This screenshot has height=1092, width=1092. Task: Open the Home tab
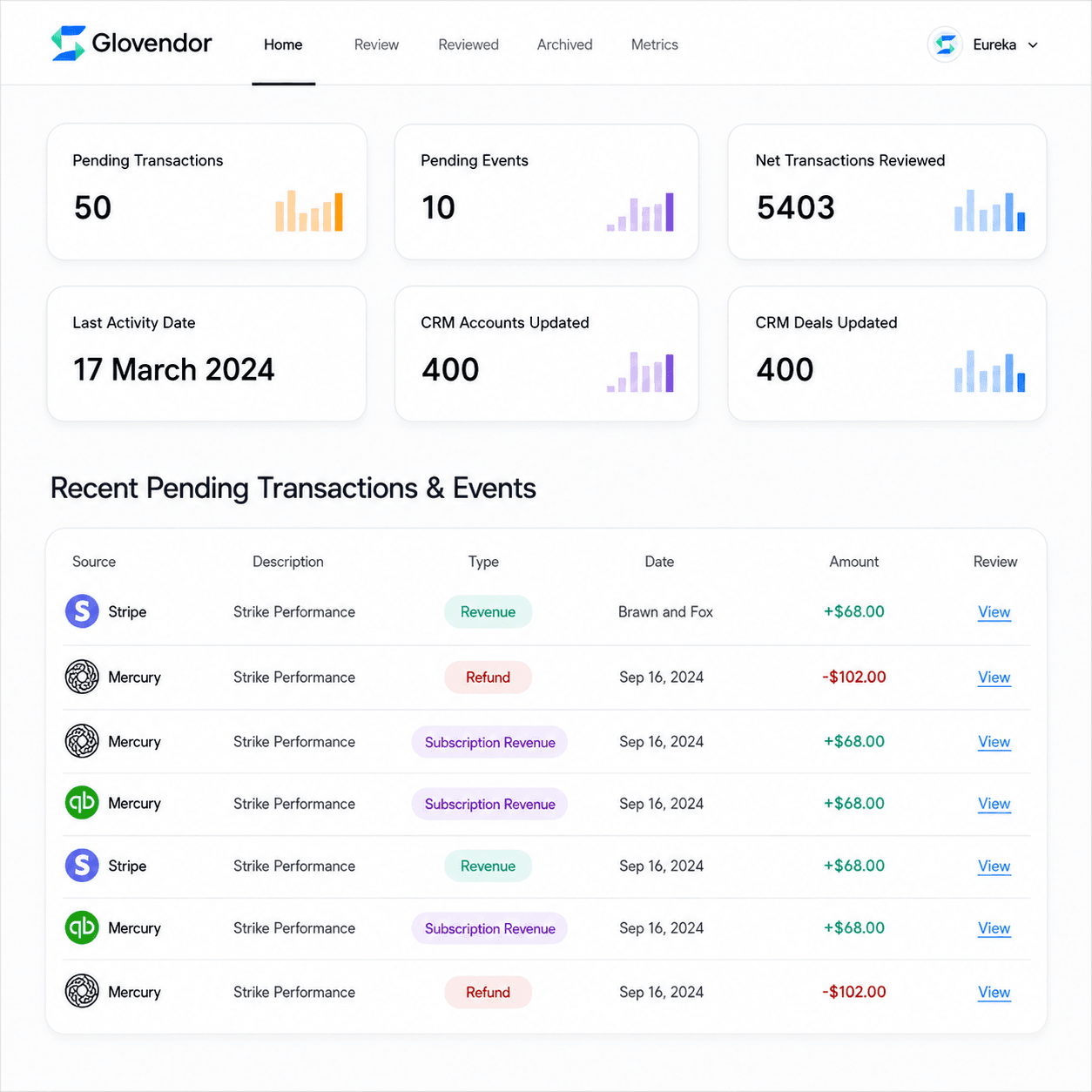(283, 44)
